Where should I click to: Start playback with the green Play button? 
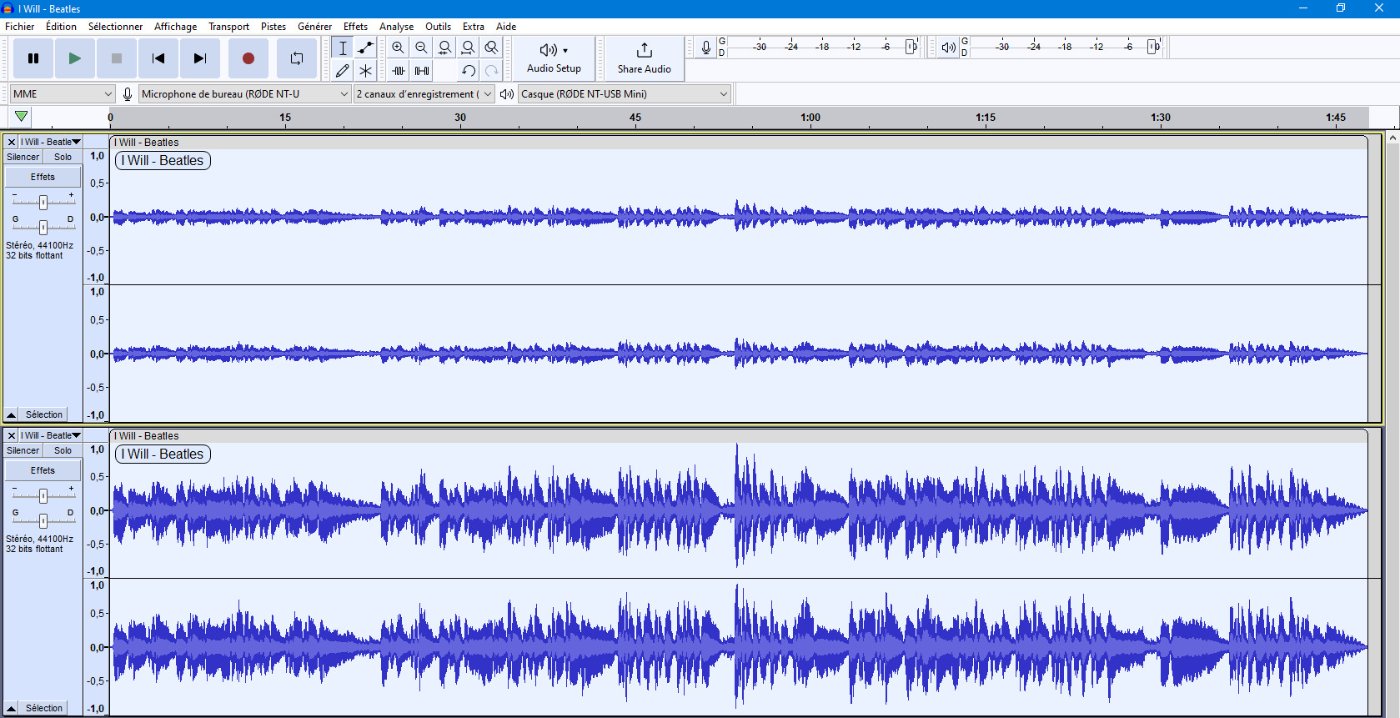[x=75, y=58]
